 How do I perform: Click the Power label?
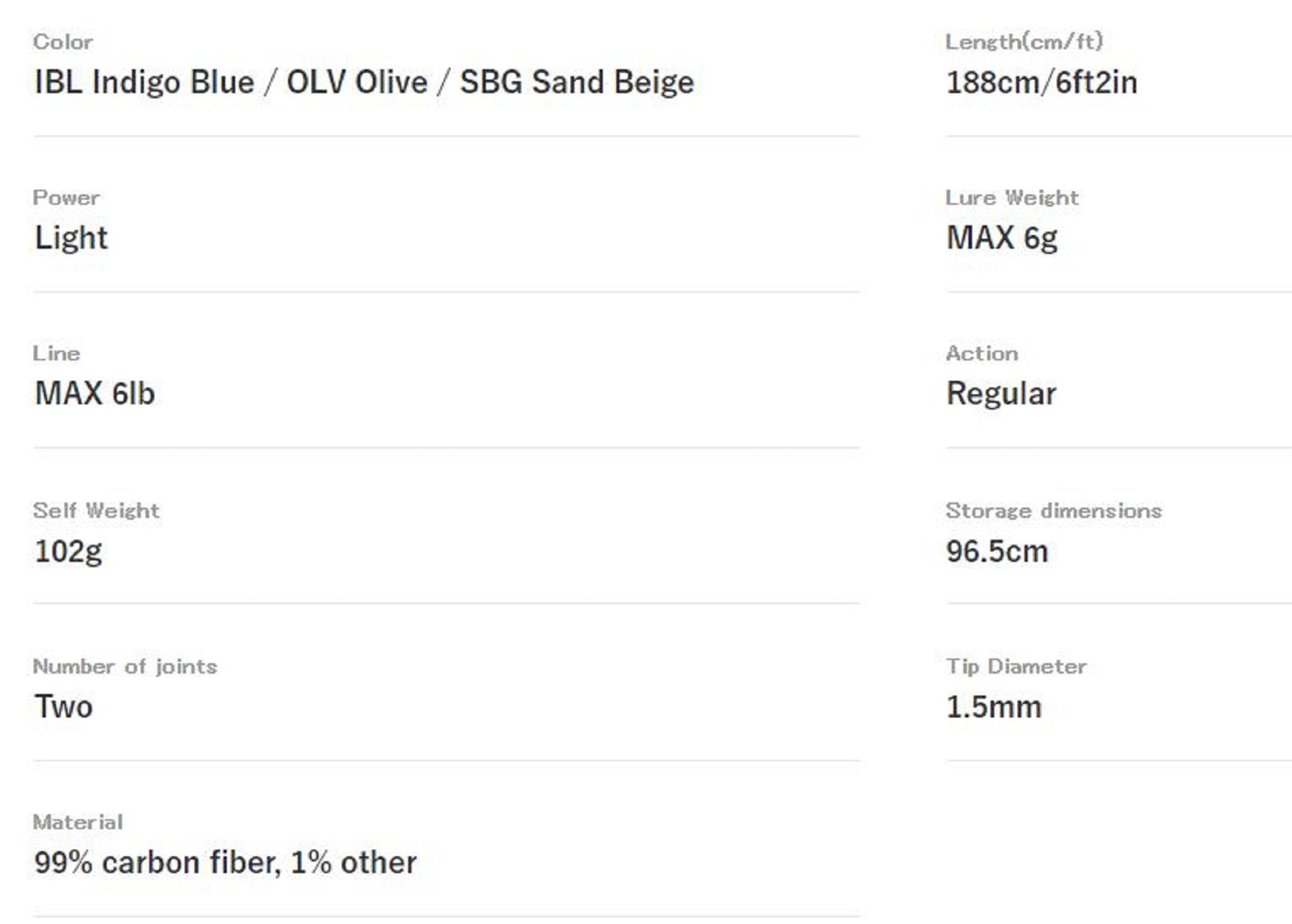pyautogui.click(x=66, y=198)
